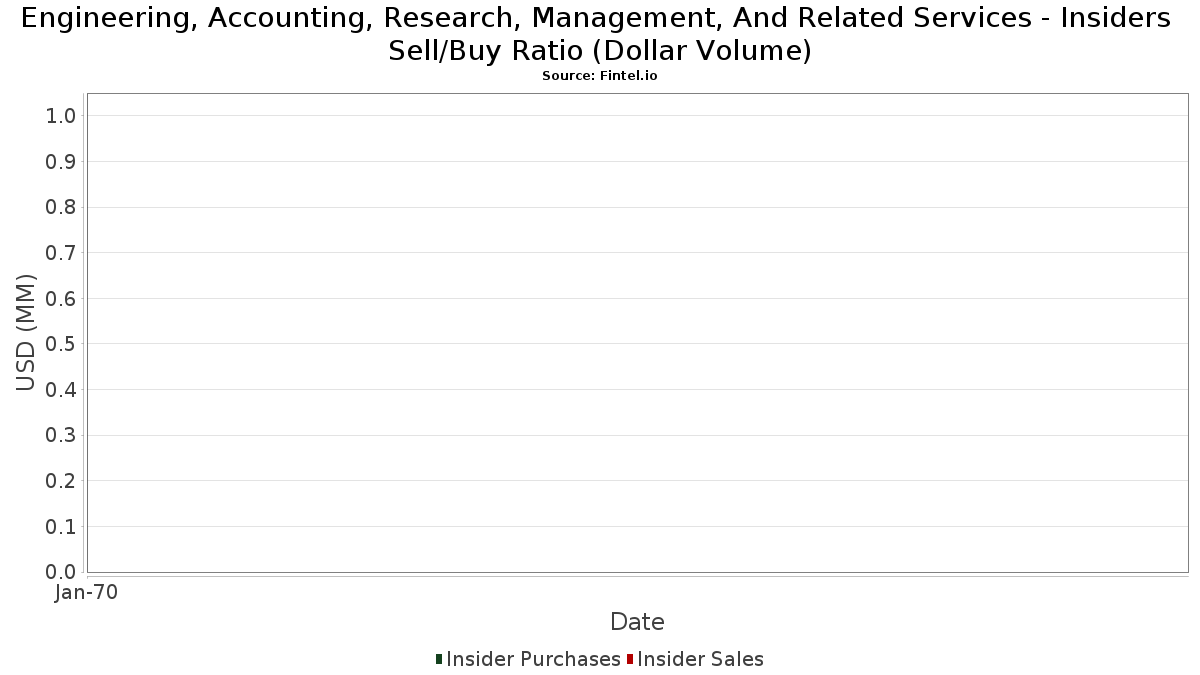
Task: Click the 0.4 y-axis tick label
Action: point(61,390)
